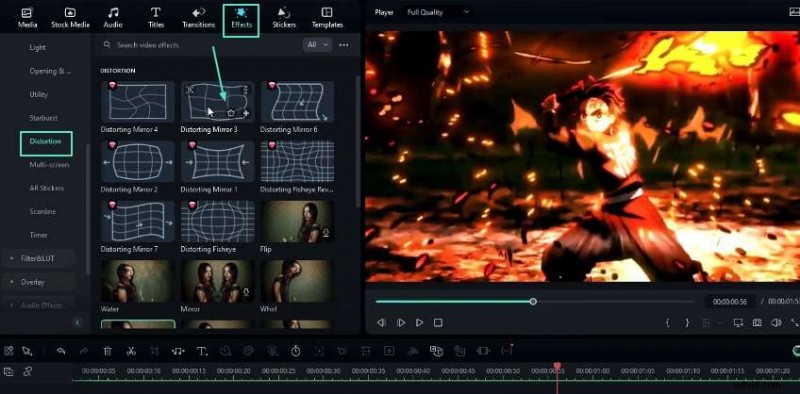Select the Distorting Fisheye effect thumbnail
Viewport: 800px width, 394px height.
(218, 221)
